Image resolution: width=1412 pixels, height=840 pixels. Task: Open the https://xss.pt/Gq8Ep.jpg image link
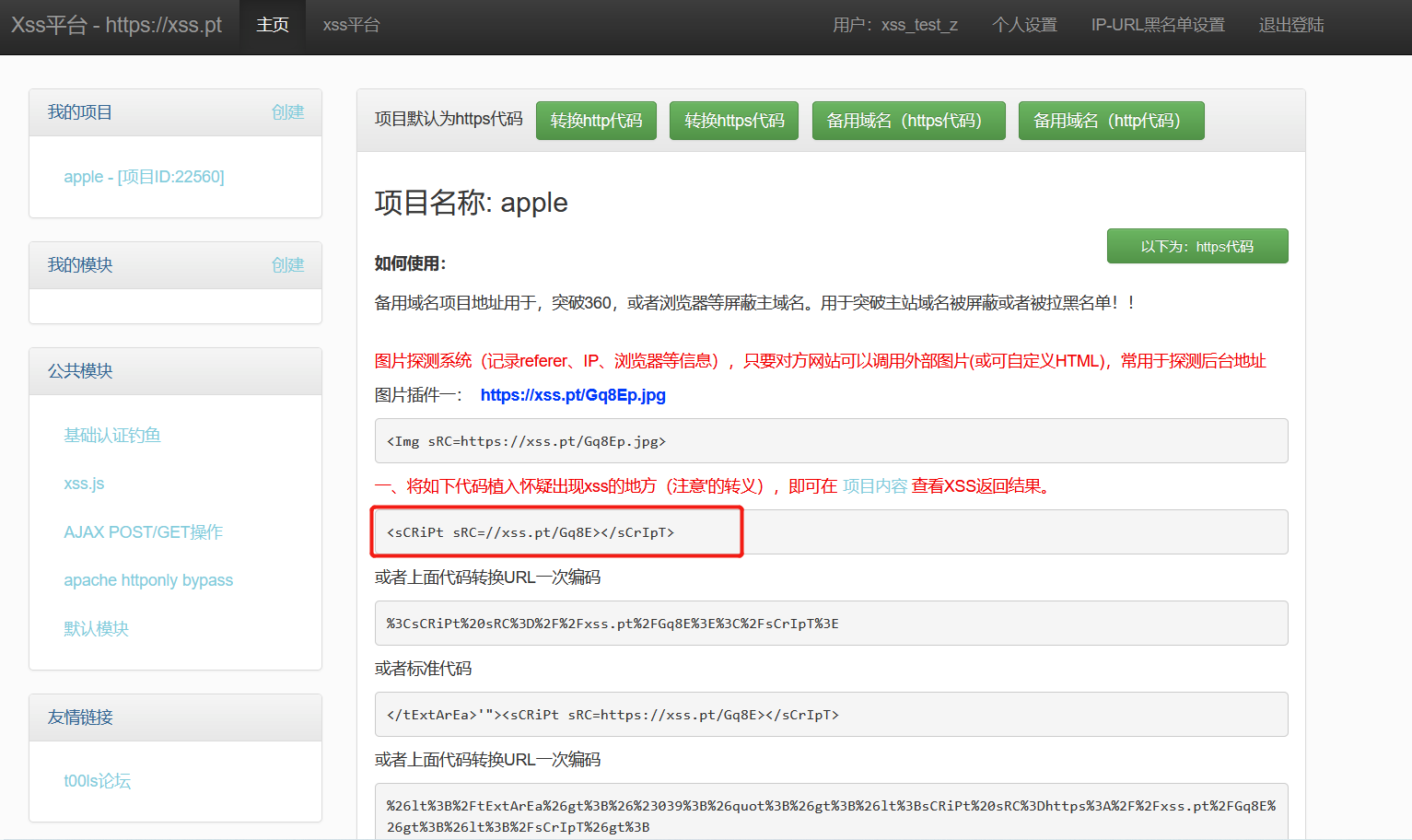573,395
